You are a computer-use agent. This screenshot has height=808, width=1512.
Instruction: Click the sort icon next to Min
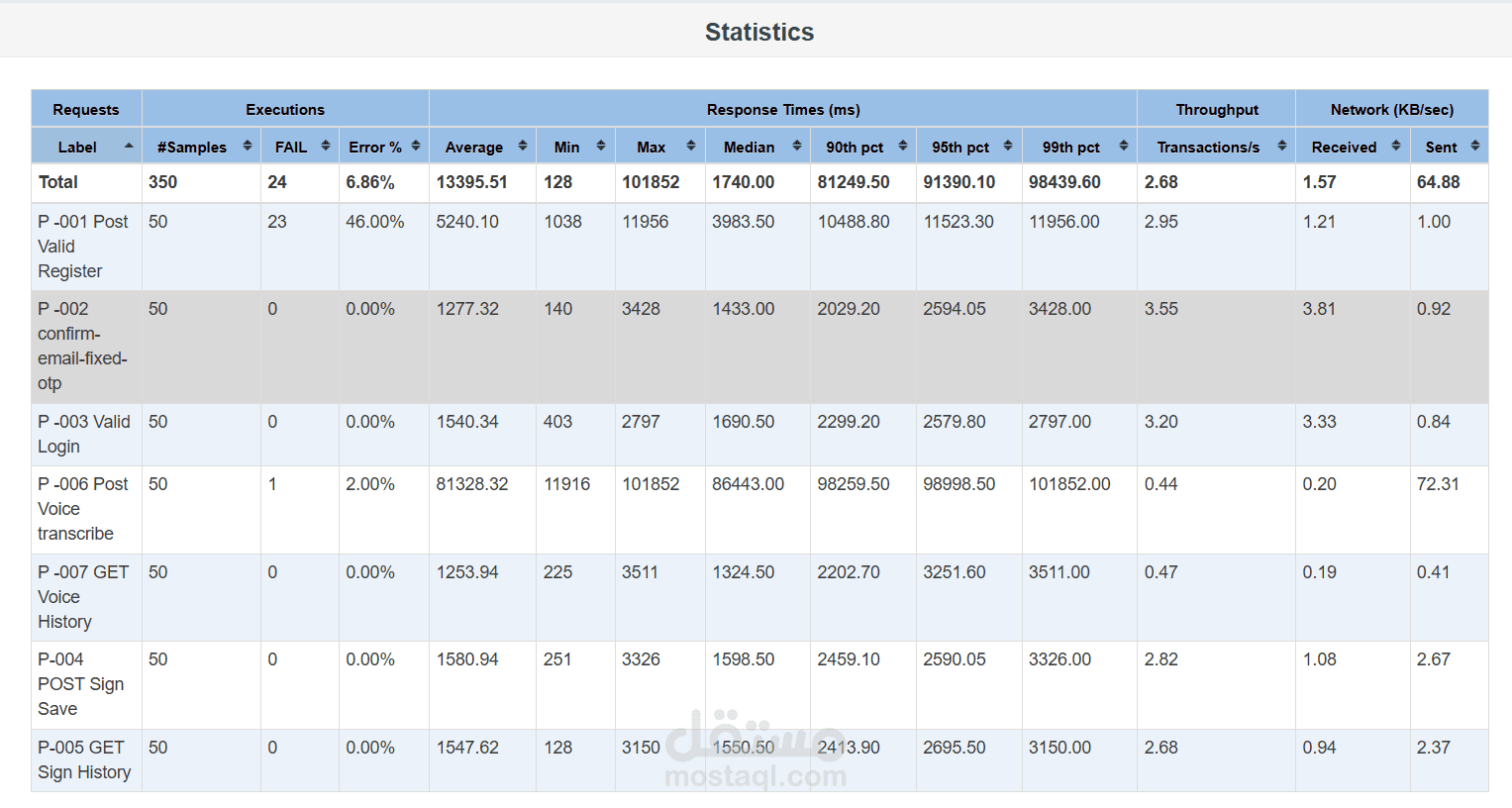tap(601, 146)
